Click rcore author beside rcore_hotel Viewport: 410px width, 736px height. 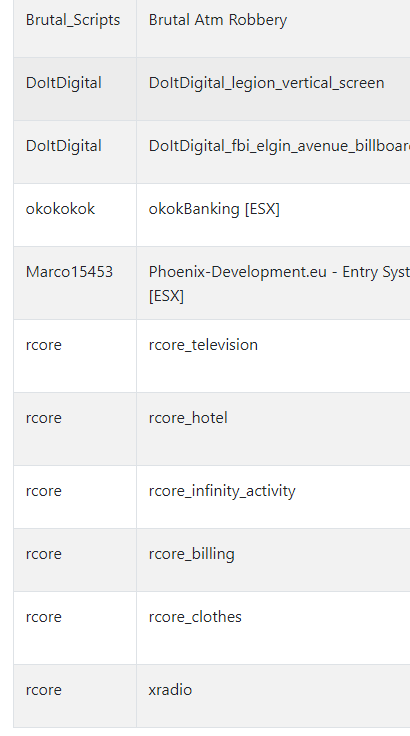pos(44,418)
